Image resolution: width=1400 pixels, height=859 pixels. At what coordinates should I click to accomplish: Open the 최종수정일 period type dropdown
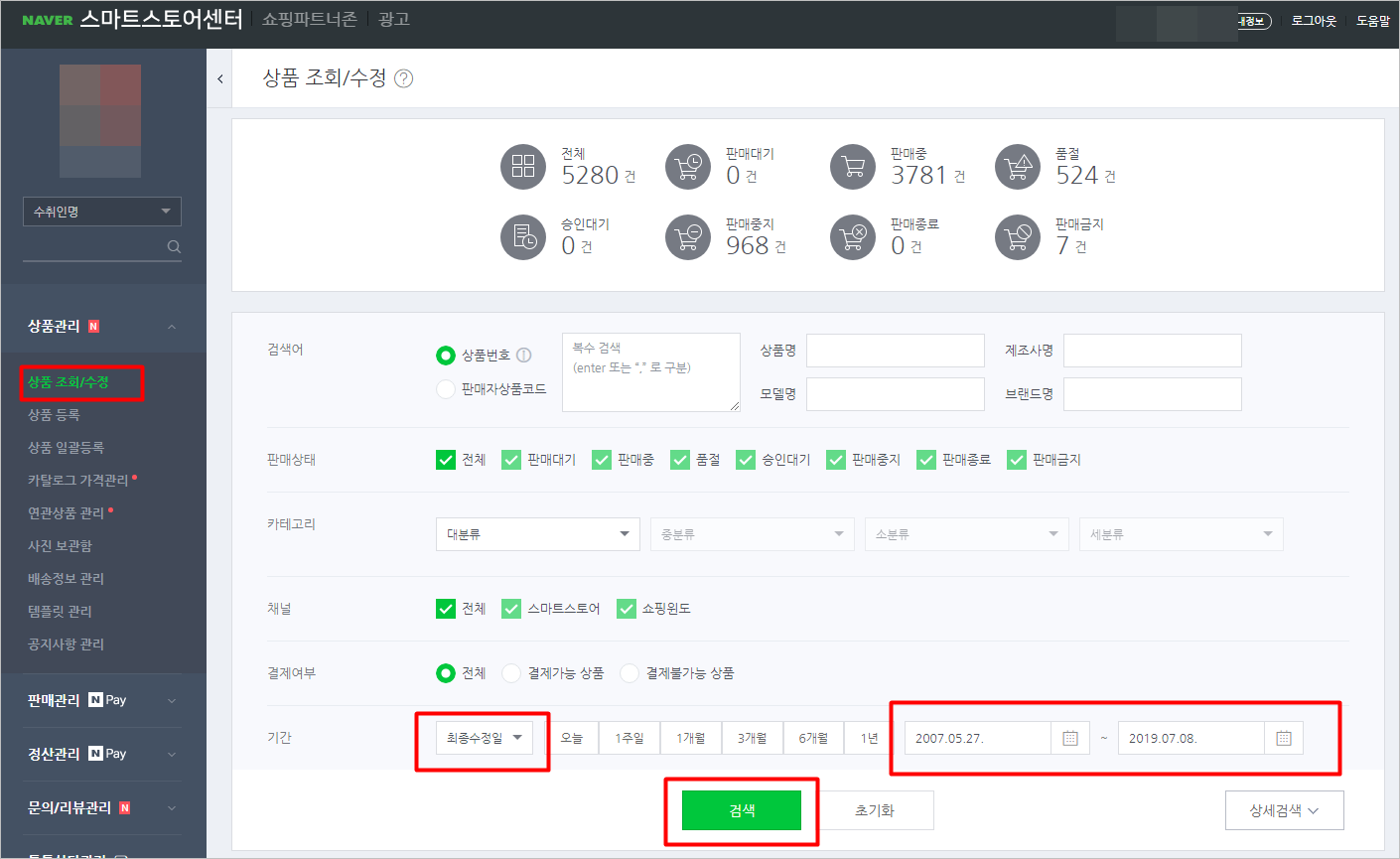pos(485,738)
